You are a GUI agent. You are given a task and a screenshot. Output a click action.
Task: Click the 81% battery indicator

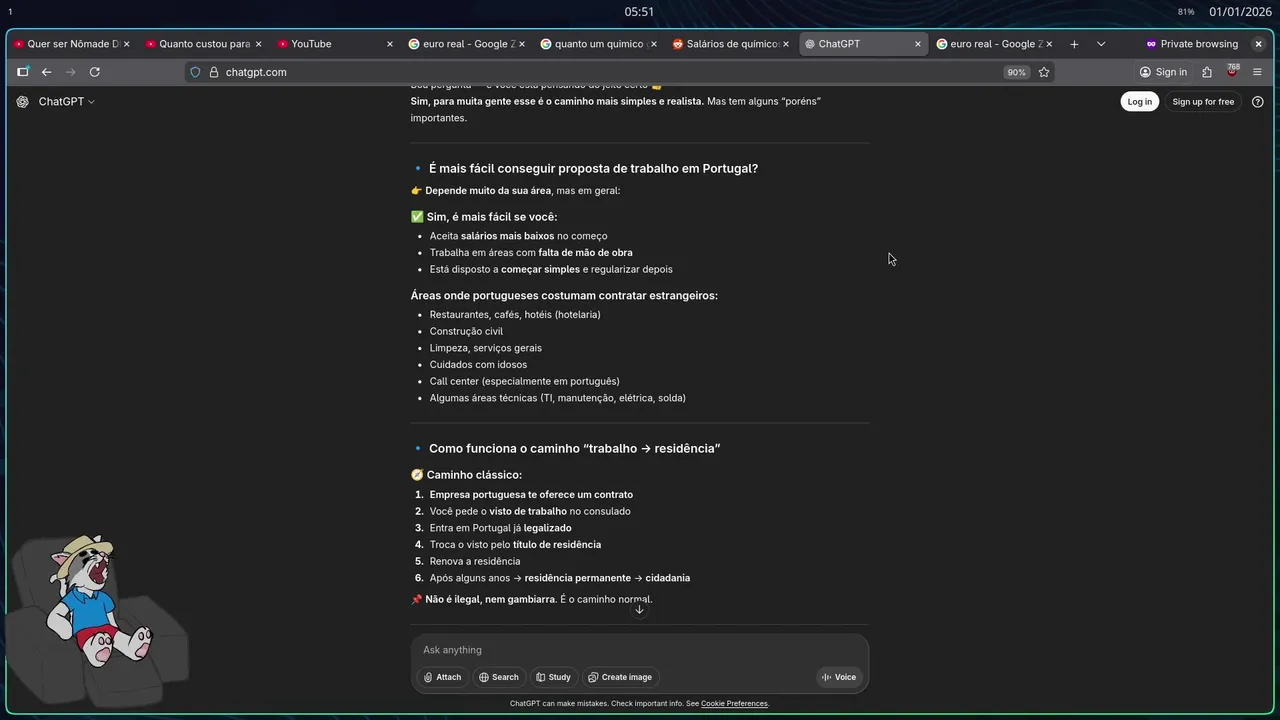click(1186, 12)
